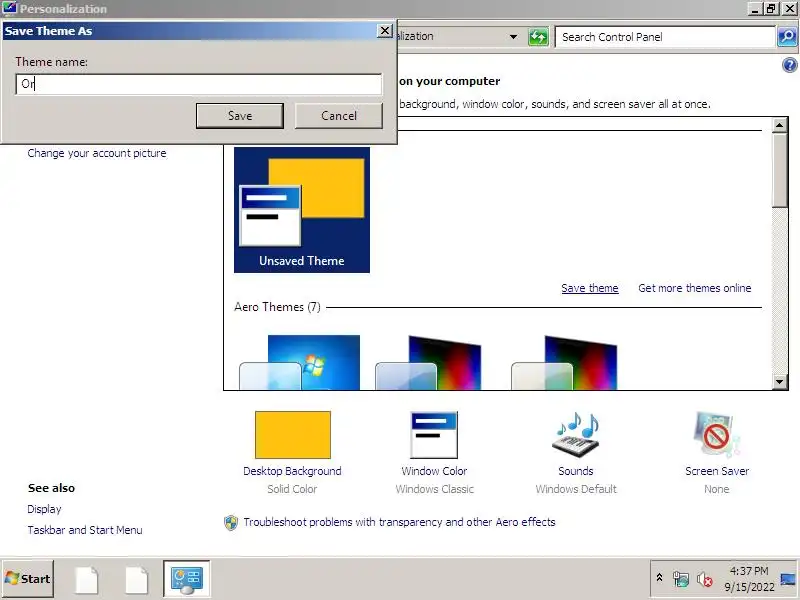Viewport: 800px width, 600px height.
Task: Click the muted volume tray icon
Action: click(x=705, y=579)
